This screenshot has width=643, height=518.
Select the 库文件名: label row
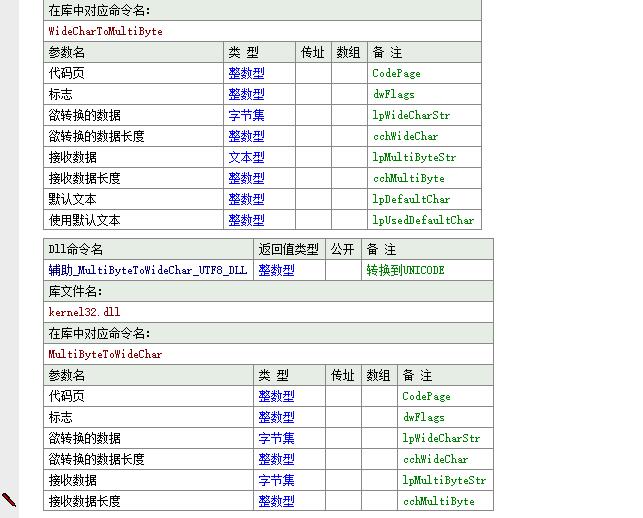(x=268, y=291)
